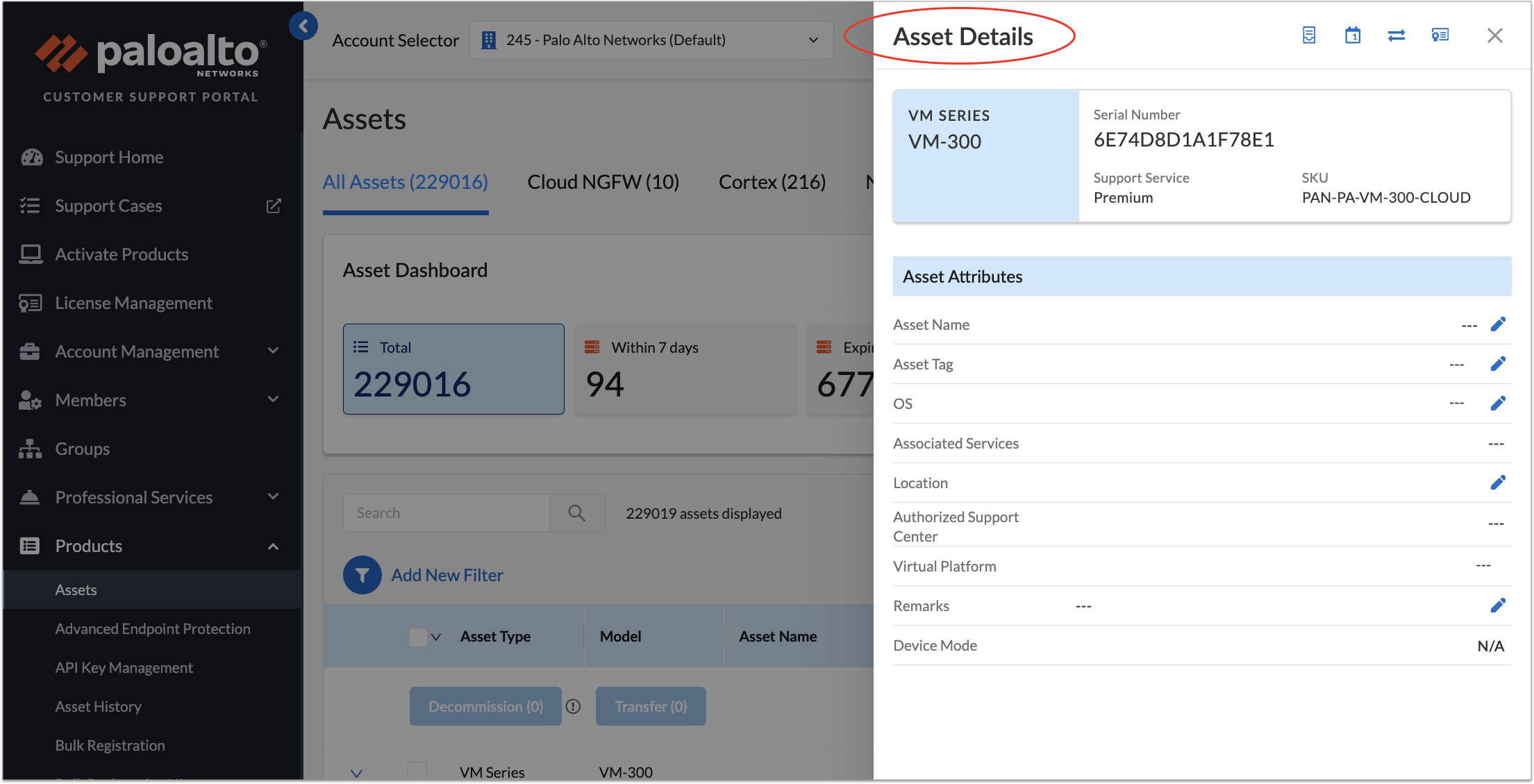Viewport: 1534px width, 784px height.
Task: Click into the assets Search field
Action: (447, 513)
